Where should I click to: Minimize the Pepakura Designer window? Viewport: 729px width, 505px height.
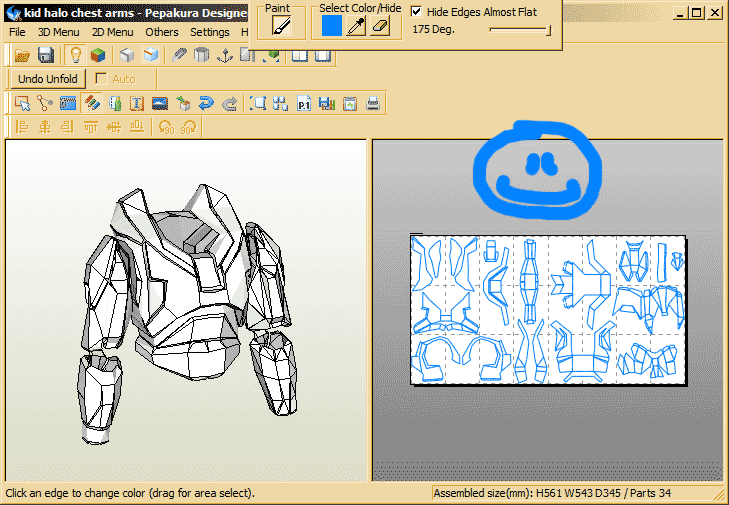tap(680, 13)
